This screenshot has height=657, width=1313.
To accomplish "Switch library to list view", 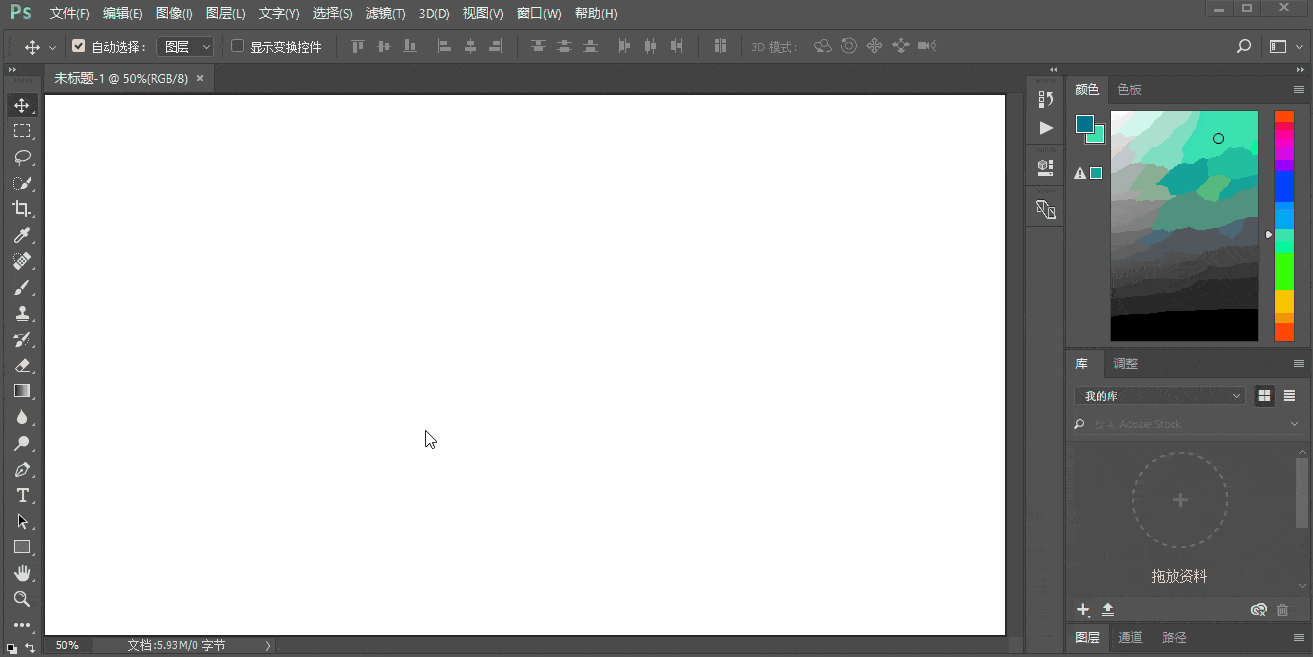I will pyautogui.click(x=1289, y=396).
